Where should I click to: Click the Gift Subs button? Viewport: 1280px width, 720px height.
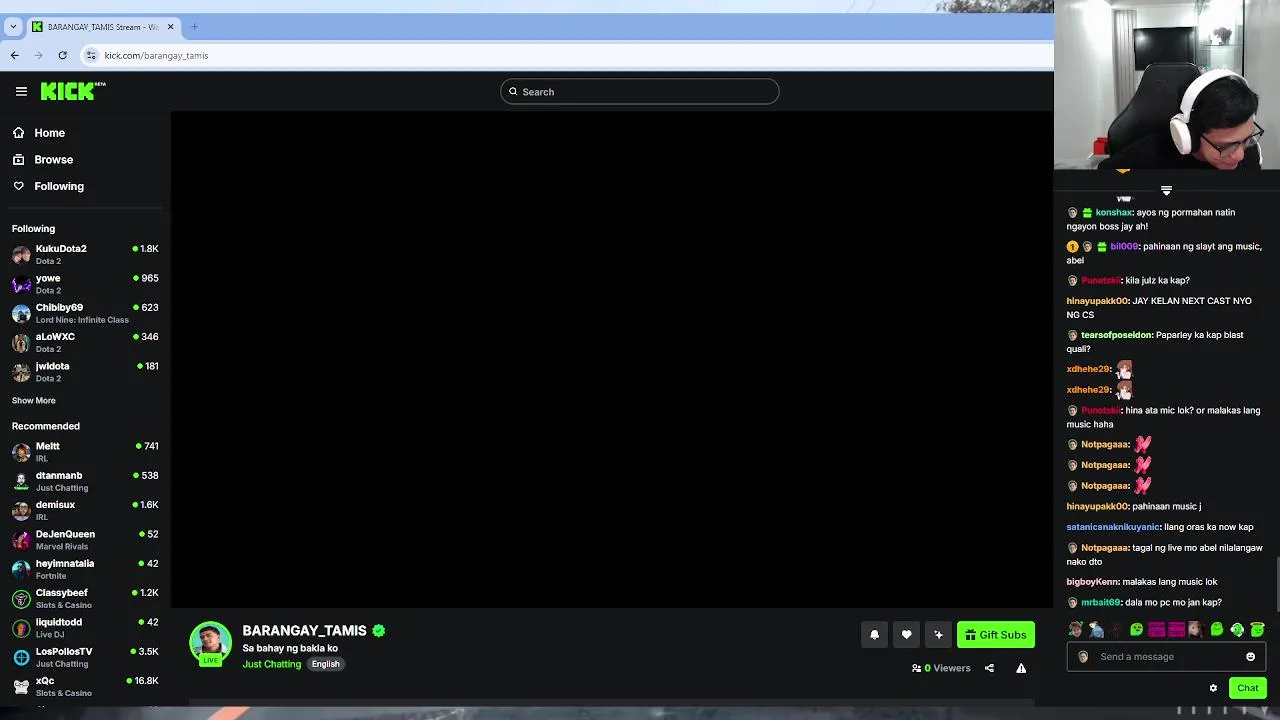pos(996,635)
